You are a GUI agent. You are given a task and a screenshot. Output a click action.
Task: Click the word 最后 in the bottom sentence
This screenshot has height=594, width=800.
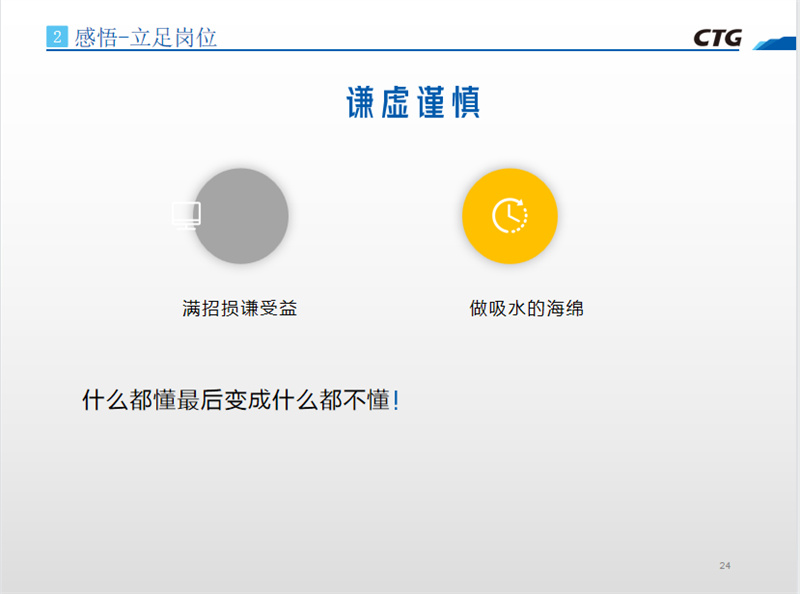click(x=201, y=402)
